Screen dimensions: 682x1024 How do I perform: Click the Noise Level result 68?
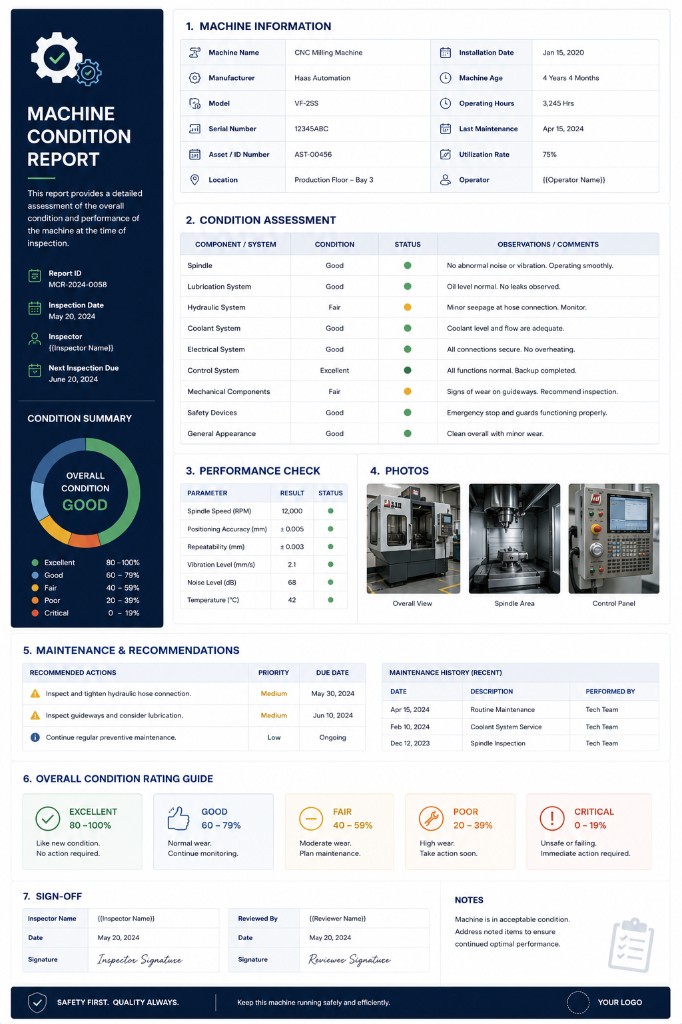[291, 583]
